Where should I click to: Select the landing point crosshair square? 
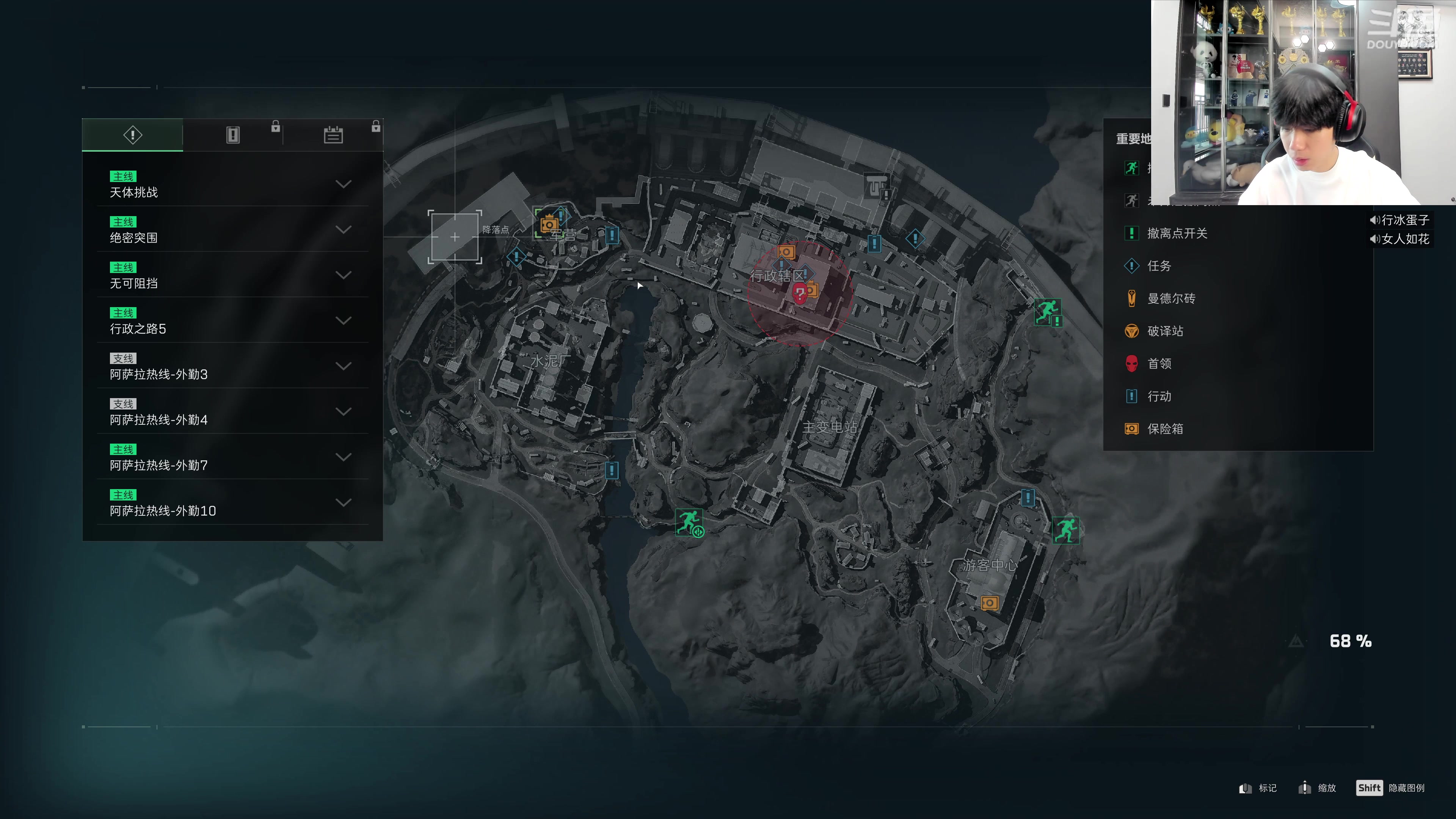coord(455,237)
